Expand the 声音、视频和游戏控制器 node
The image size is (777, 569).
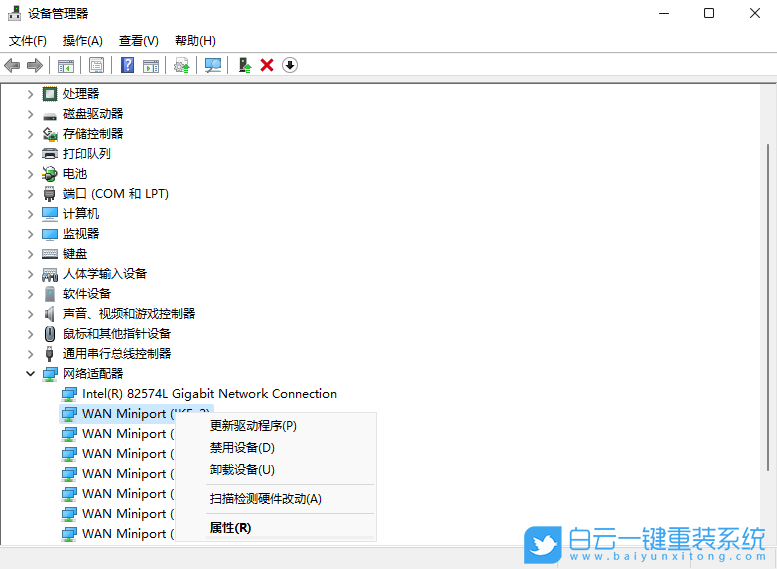tap(31, 314)
